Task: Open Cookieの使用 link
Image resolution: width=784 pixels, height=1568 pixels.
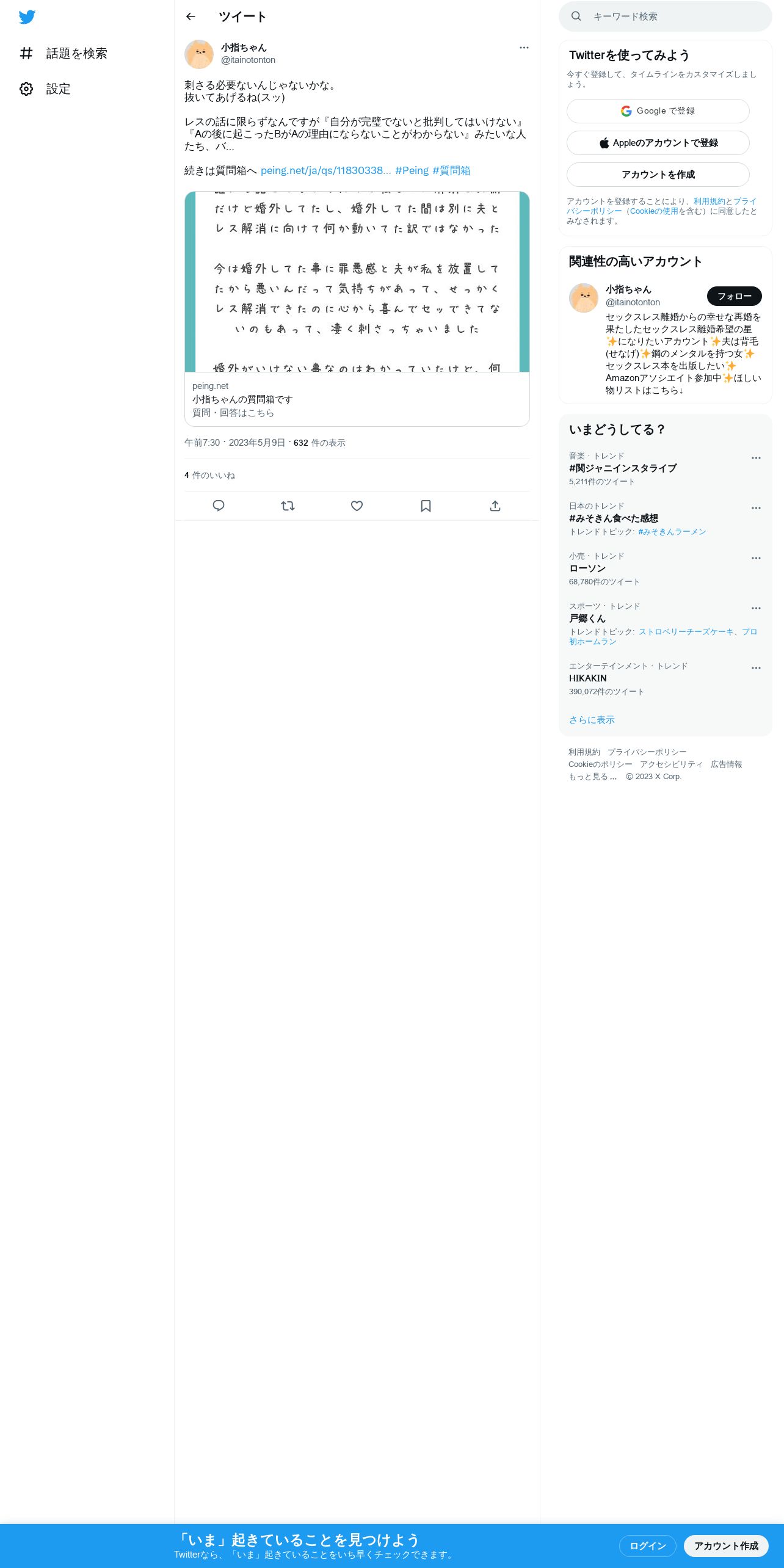Action: click(654, 211)
